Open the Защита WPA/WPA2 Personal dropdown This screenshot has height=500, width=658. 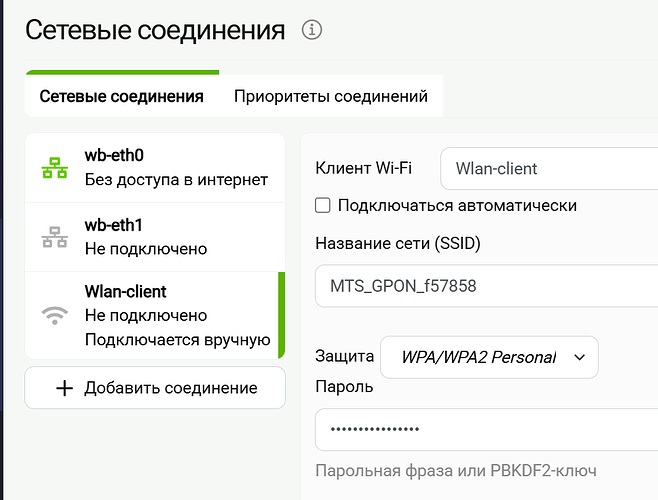[489, 357]
